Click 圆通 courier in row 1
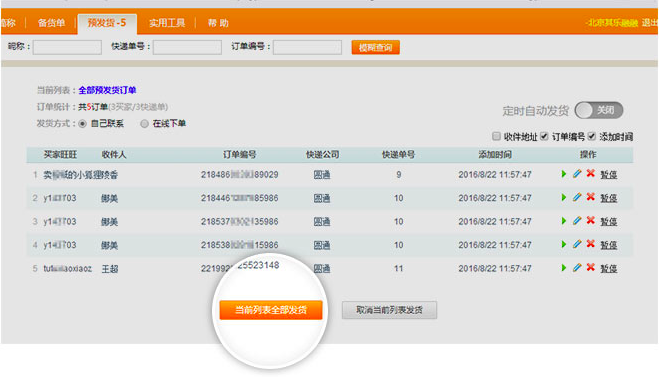This screenshot has height=377, width=659. pos(322,175)
